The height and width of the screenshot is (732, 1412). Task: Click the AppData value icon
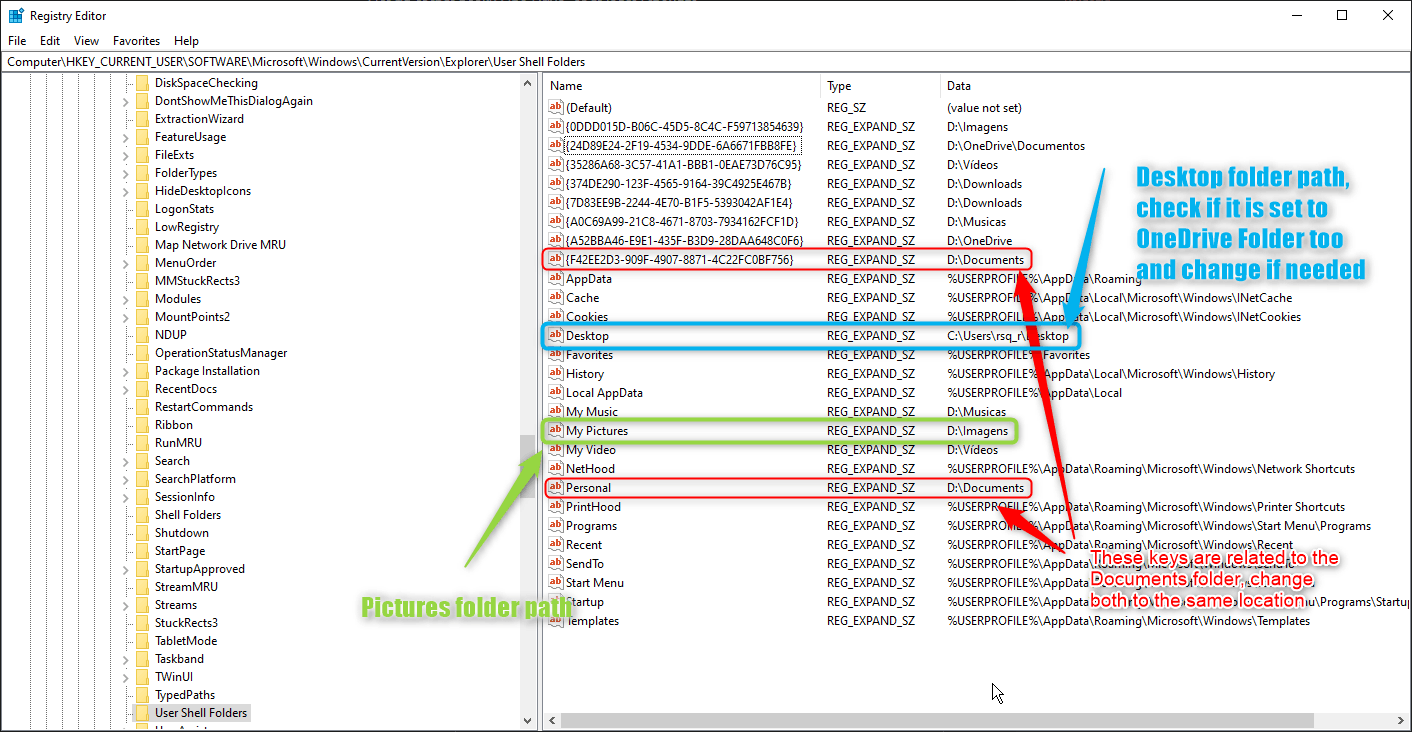(556, 278)
